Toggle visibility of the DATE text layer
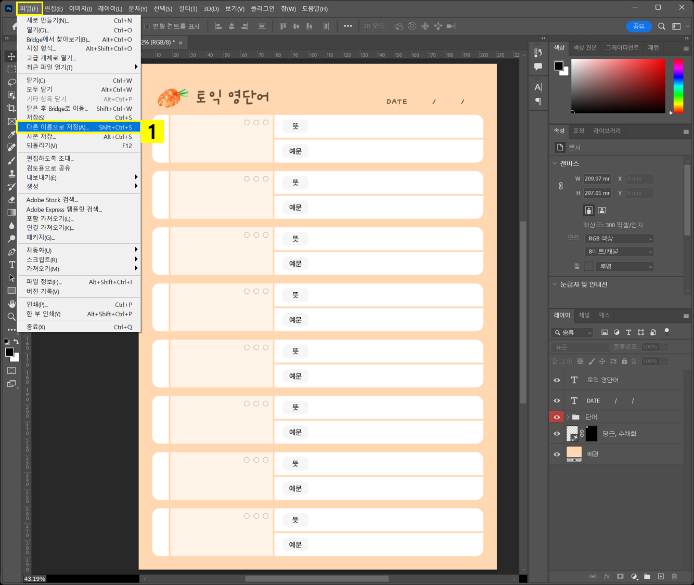 tap(558, 399)
